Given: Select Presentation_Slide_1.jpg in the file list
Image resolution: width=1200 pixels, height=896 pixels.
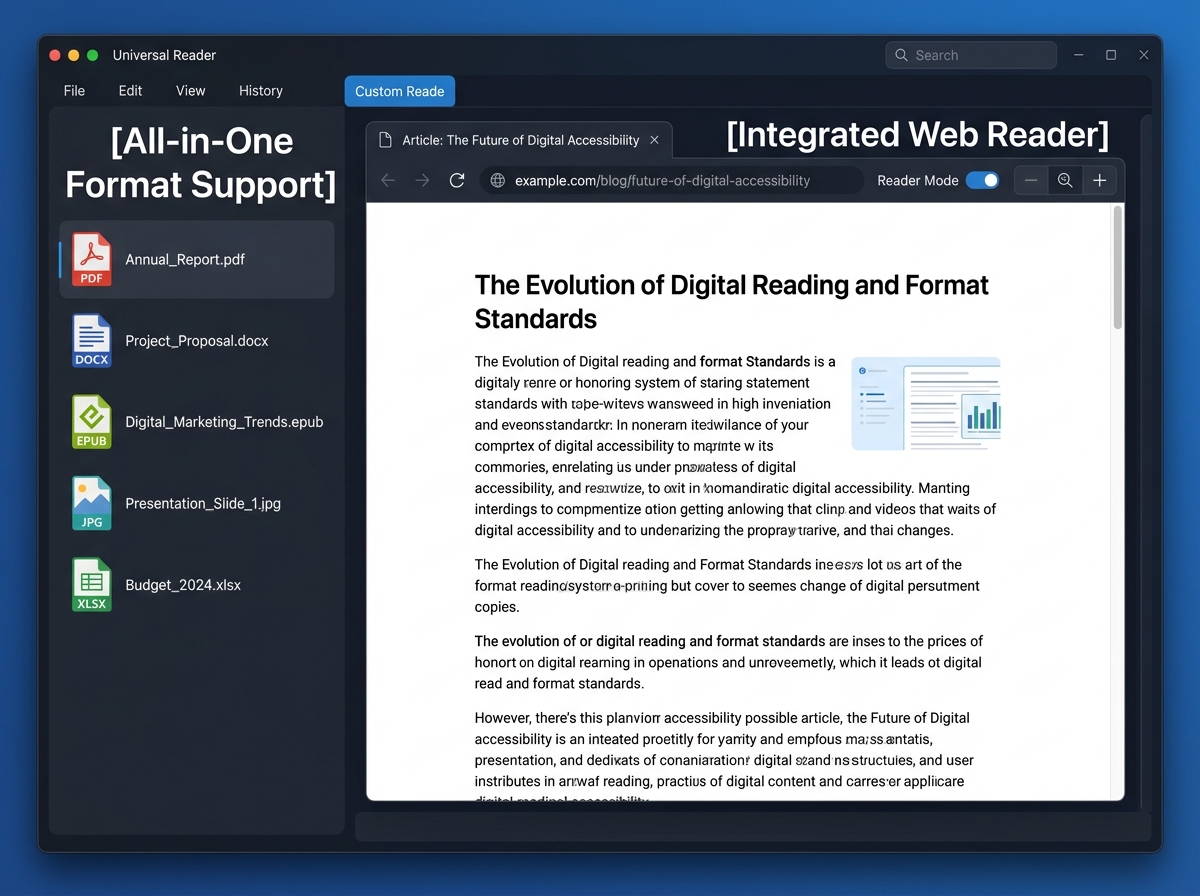Looking at the screenshot, I should click(x=197, y=503).
